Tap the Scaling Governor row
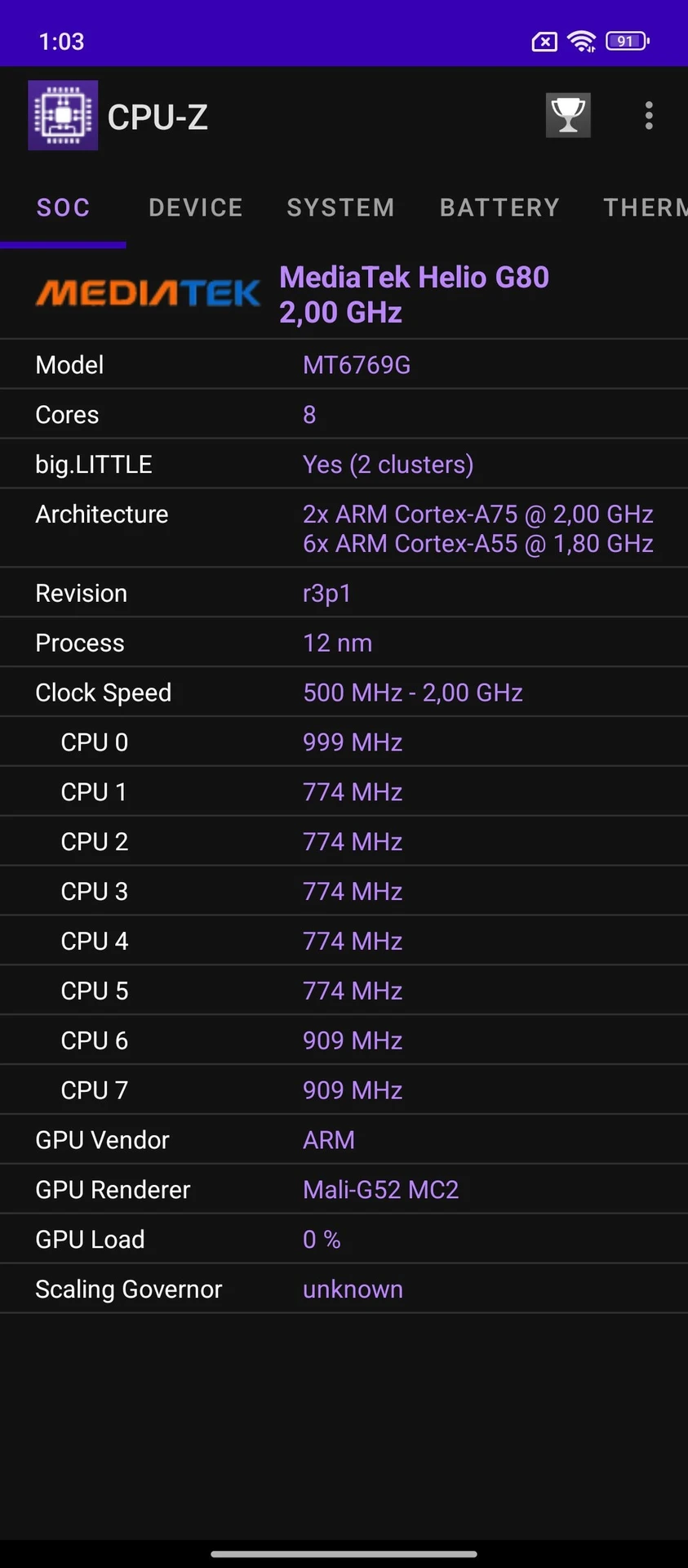Viewport: 688px width, 1568px height. tap(344, 1289)
